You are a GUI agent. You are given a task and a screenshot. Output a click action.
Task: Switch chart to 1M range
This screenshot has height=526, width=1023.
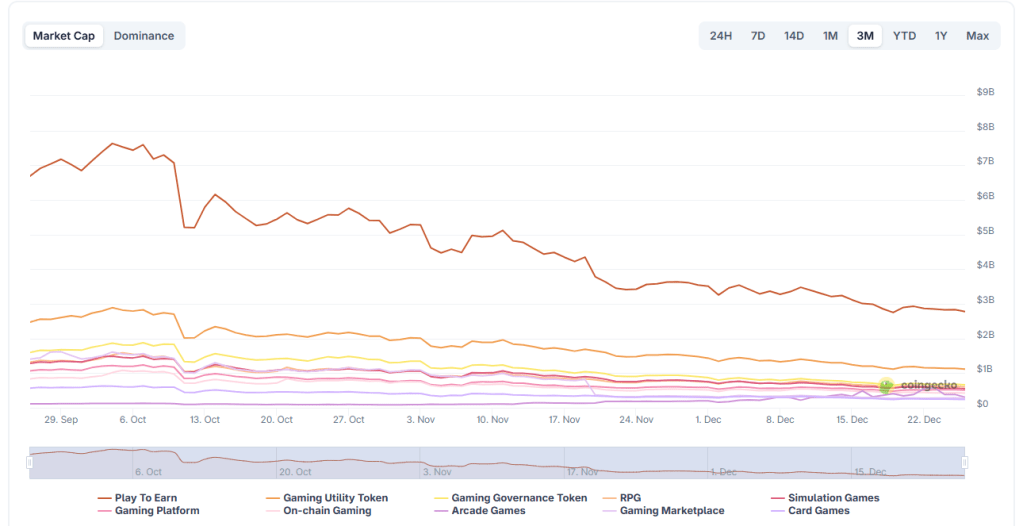(x=830, y=36)
